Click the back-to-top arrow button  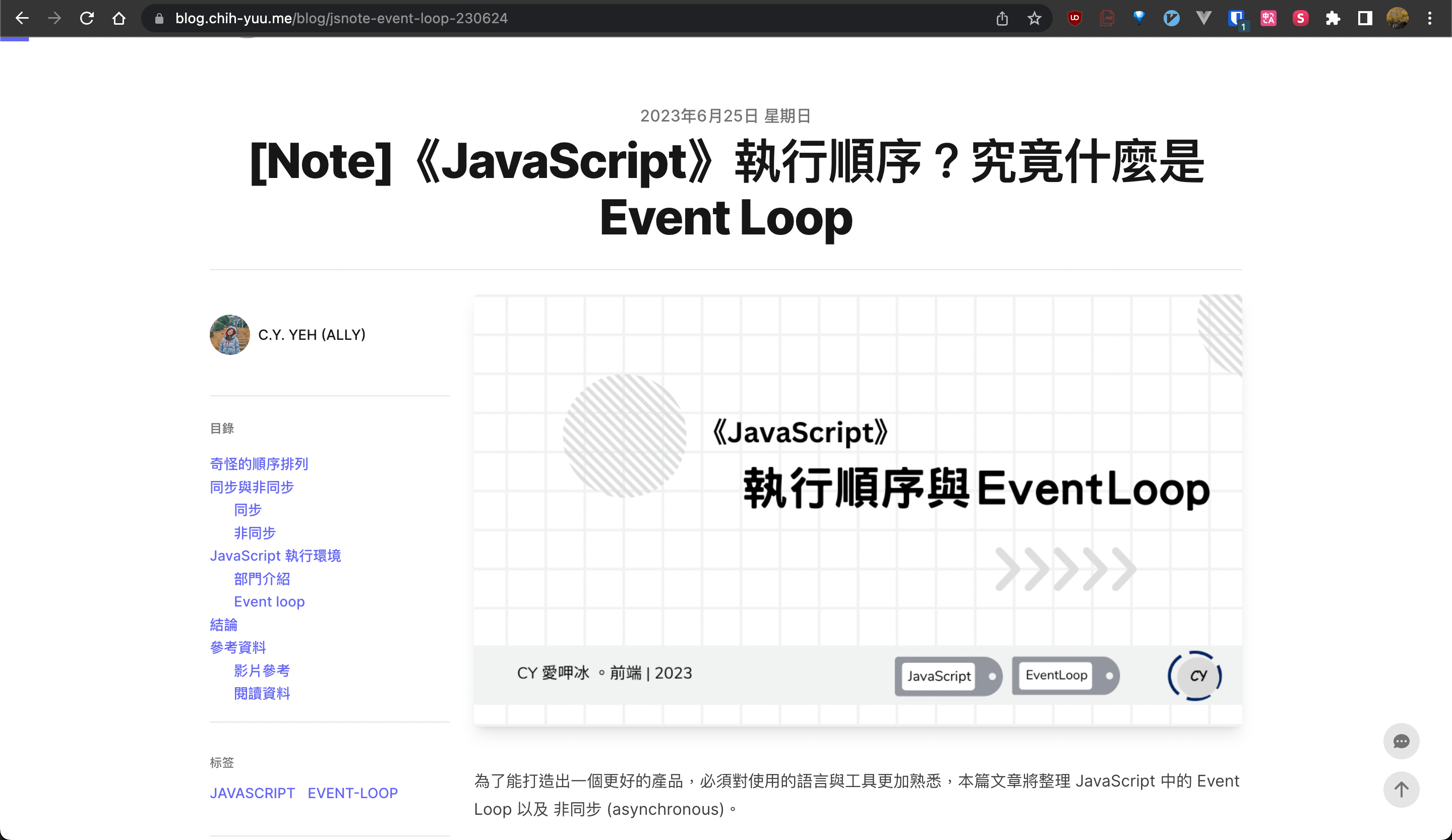point(1402,790)
